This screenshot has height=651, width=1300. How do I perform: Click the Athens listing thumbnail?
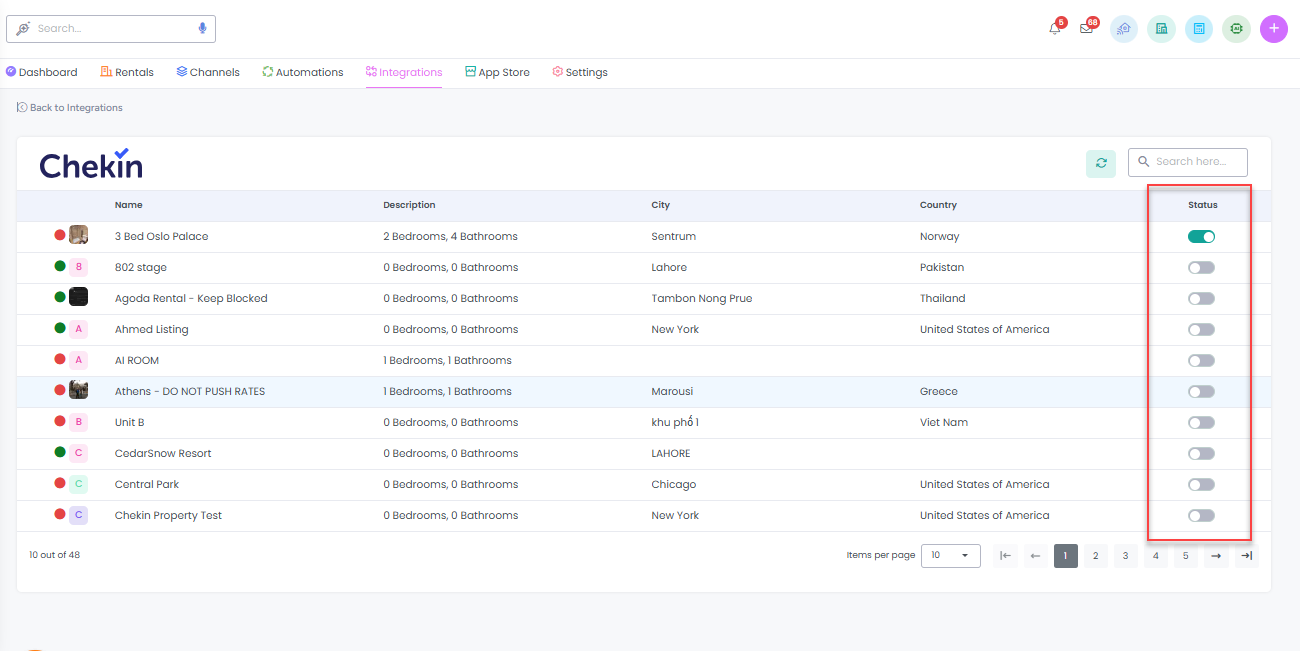click(x=78, y=391)
